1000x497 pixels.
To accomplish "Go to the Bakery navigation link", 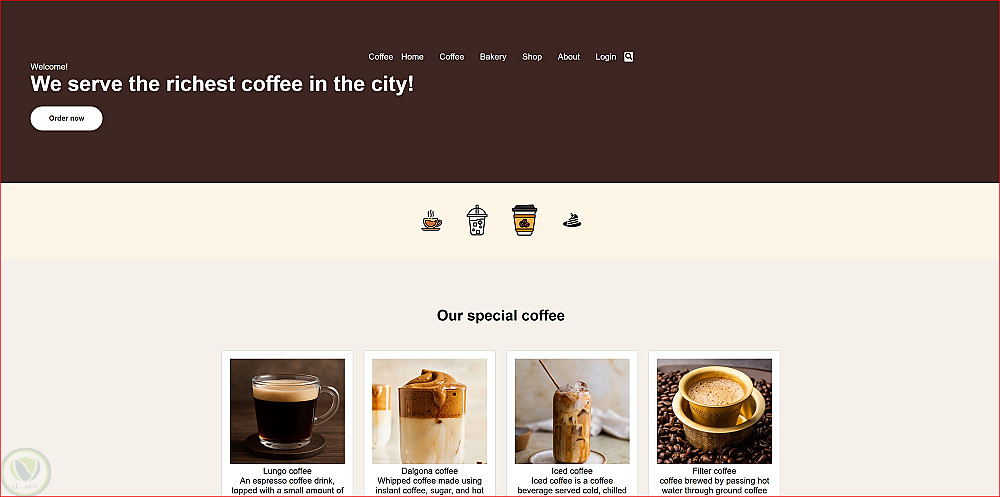I will [x=493, y=57].
